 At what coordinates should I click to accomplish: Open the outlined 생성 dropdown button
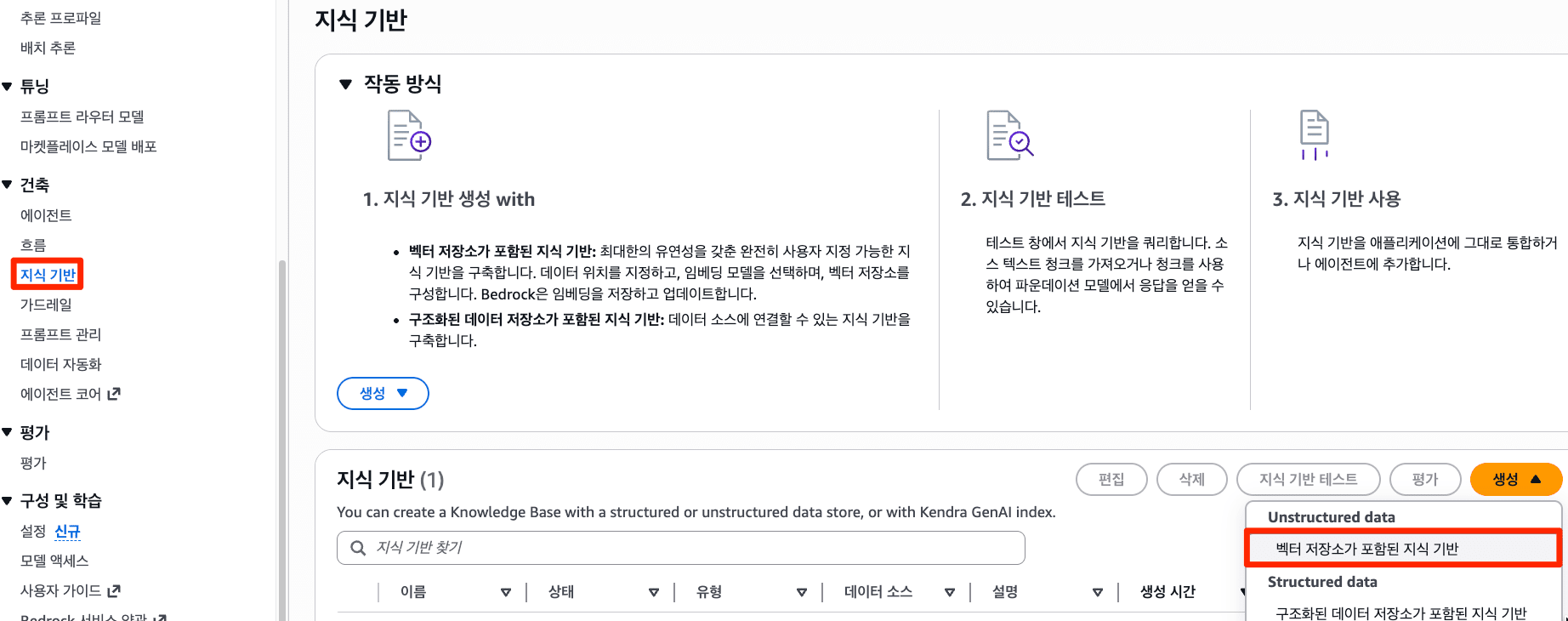click(383, 393)
